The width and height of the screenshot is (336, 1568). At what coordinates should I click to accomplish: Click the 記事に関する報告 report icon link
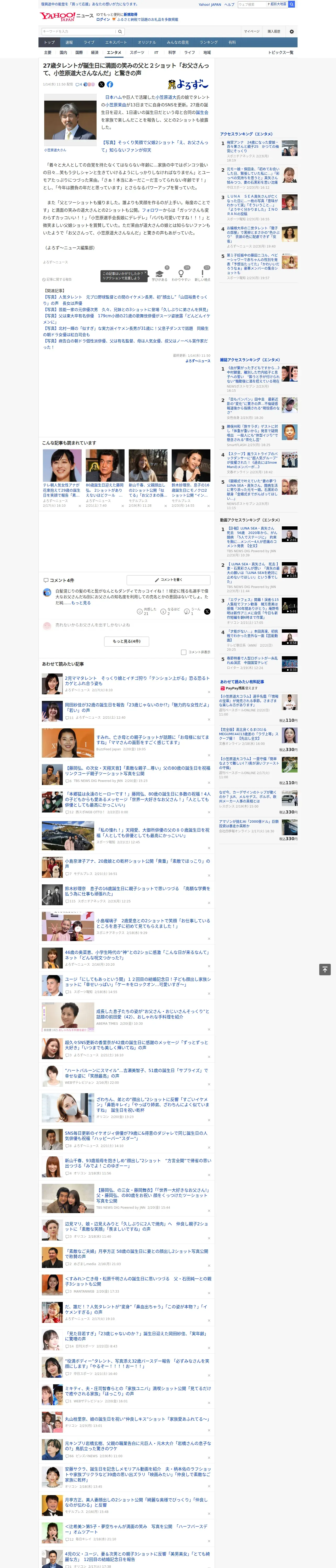[57, 279]
